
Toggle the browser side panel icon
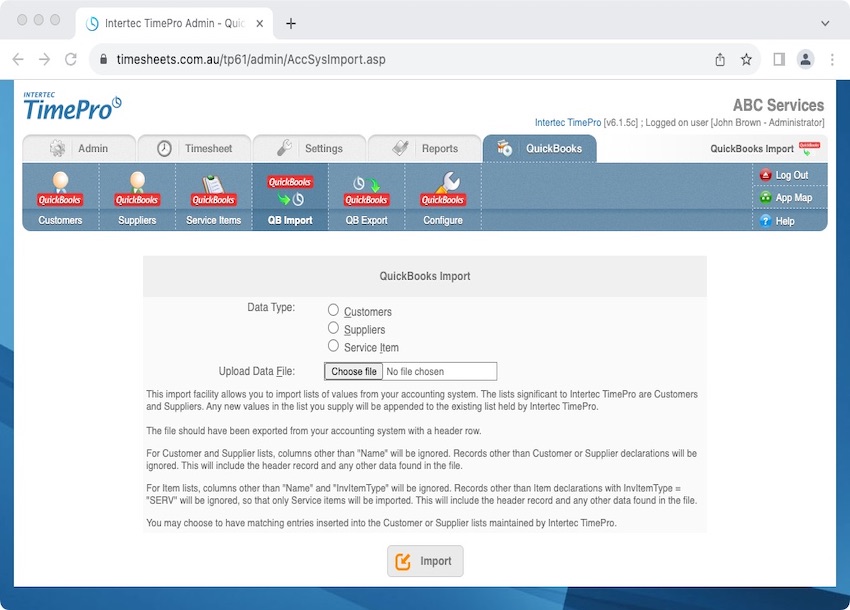coord(779,60)
